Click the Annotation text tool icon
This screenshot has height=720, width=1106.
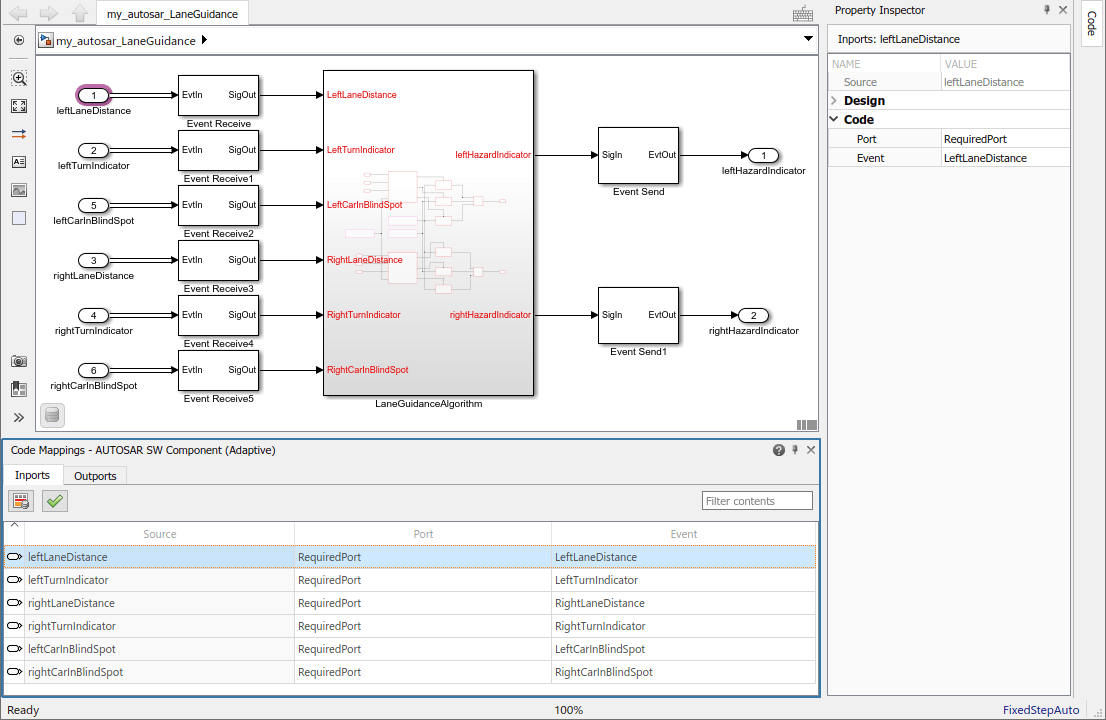point(19,161)
